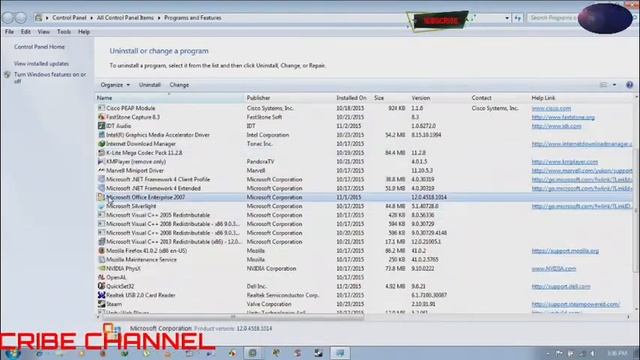Sort by the Publisher column header
This screenshot has width=640, height=360.
tap(289, 98)
